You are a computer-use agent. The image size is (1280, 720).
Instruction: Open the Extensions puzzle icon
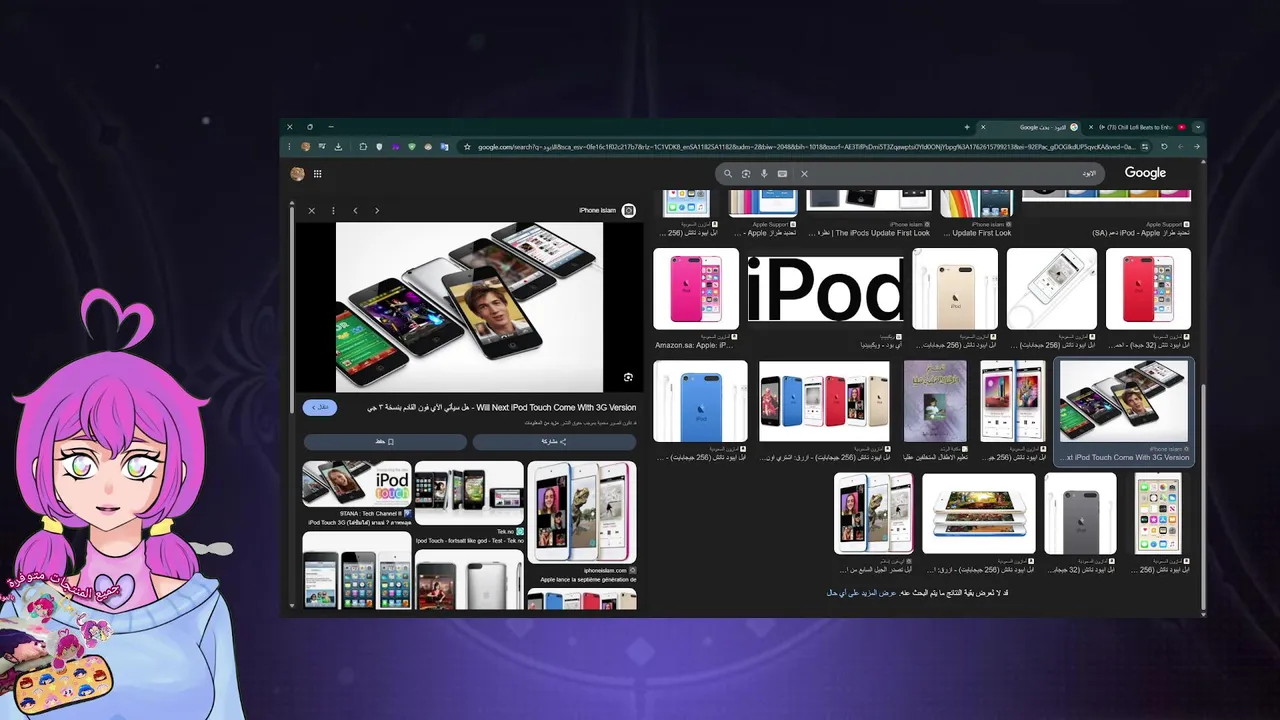(x=363, y=146)
